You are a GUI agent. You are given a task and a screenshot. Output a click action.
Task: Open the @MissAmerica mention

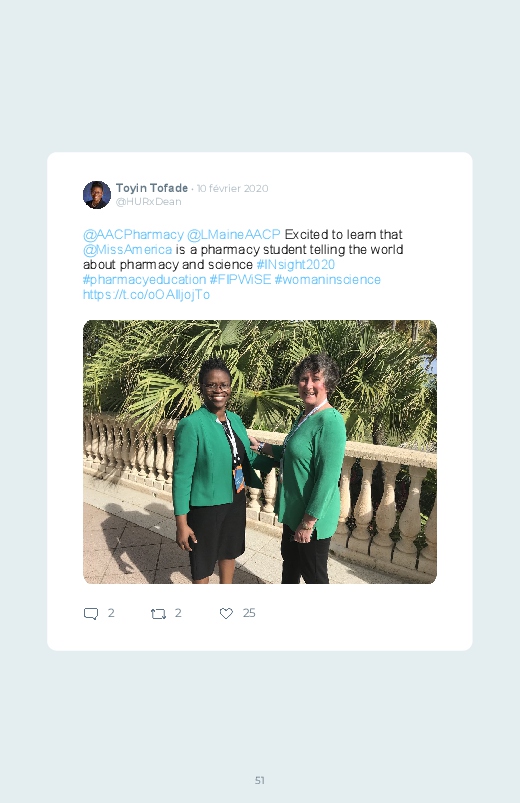(128, 249)
